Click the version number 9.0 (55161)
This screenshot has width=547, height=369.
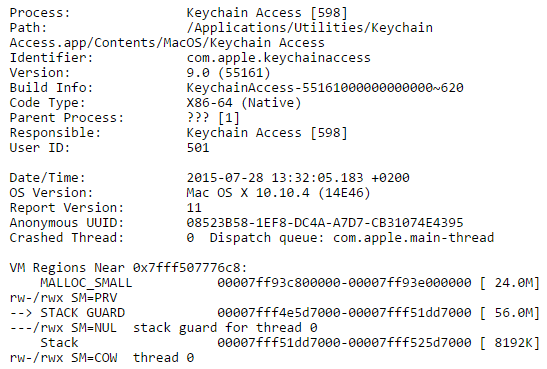228,73
